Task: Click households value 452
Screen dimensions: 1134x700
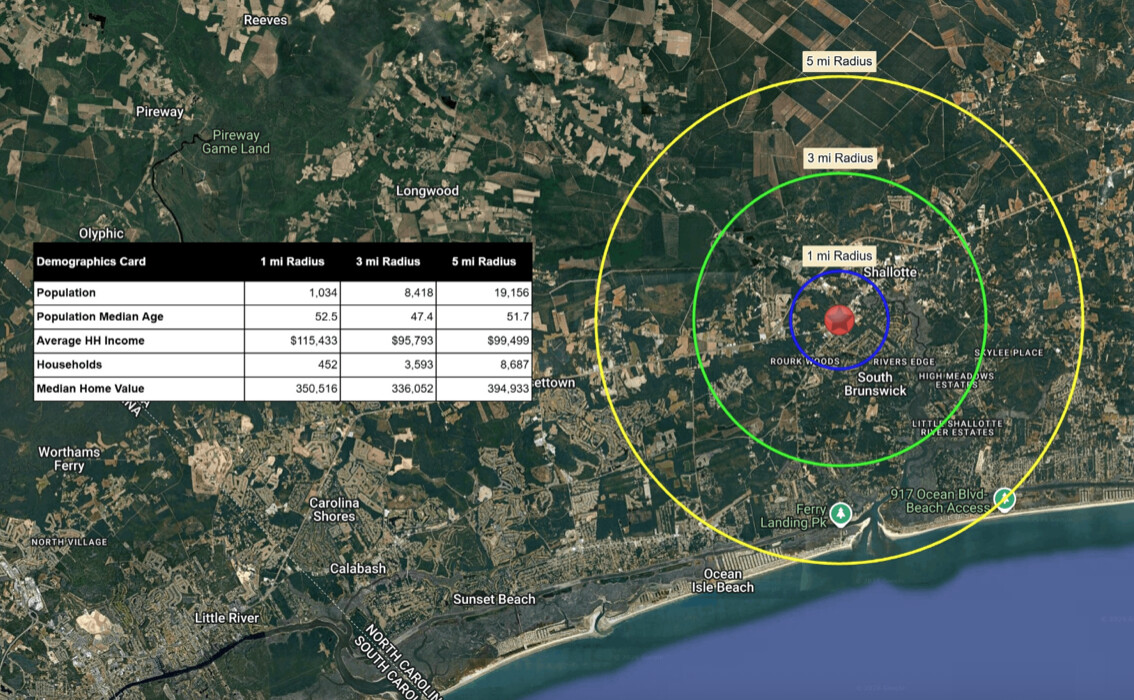Action: (x=328, y=364)
